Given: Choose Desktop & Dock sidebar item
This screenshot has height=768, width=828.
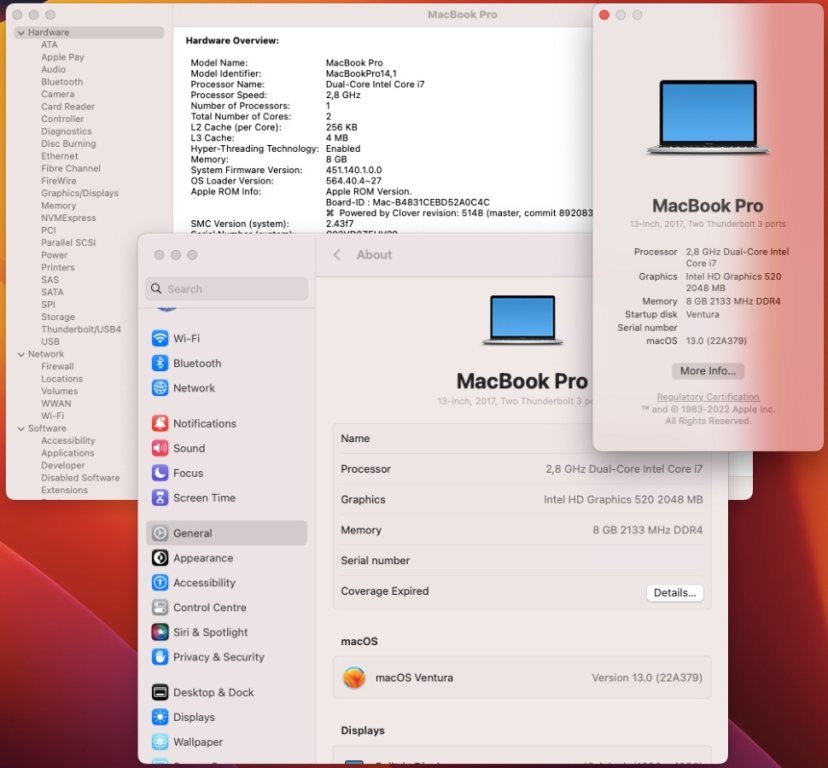Looking at the screenshot, I should click(x=213, y=692).
